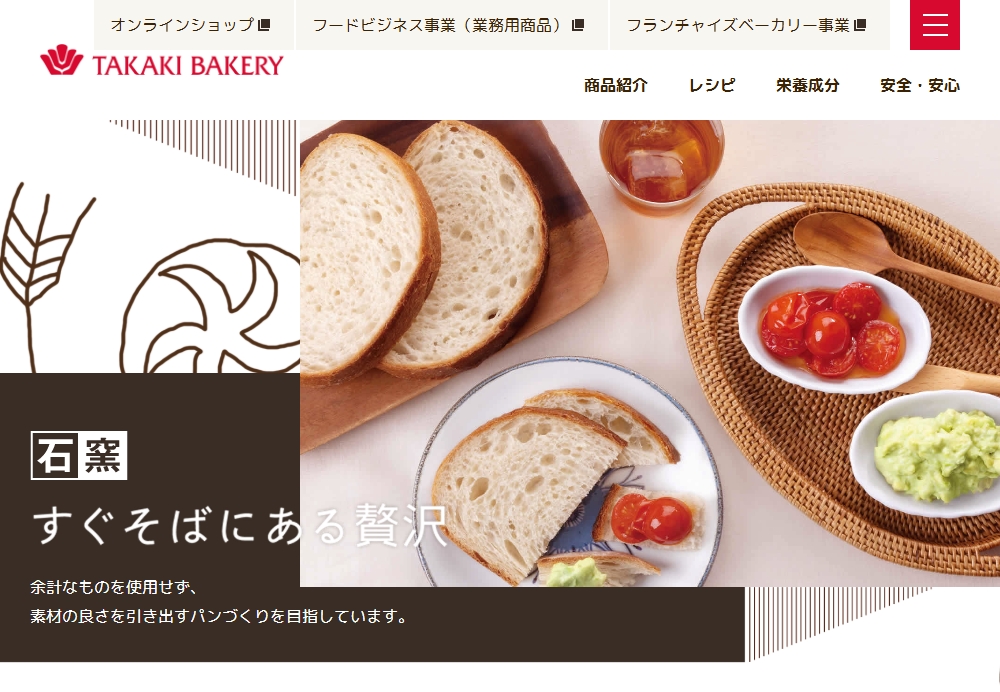Click the round bread outline illustration
The width and height of the screenshot is (1000, 692).
click(210, 308)
